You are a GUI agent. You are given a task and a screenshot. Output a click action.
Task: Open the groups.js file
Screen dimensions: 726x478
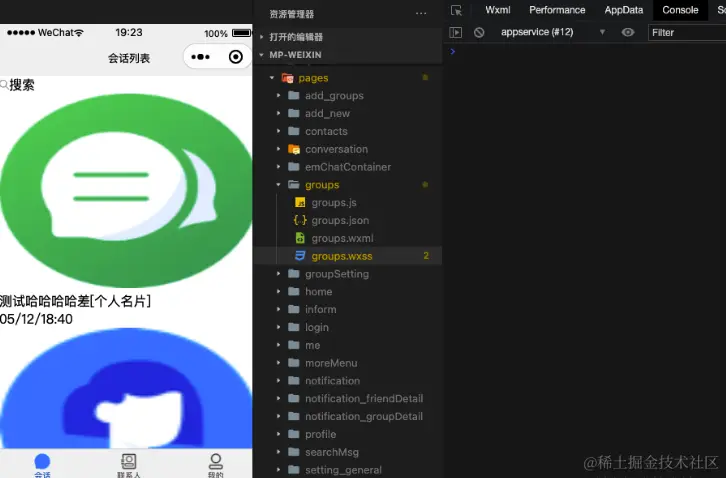click(x=348, y=203)
